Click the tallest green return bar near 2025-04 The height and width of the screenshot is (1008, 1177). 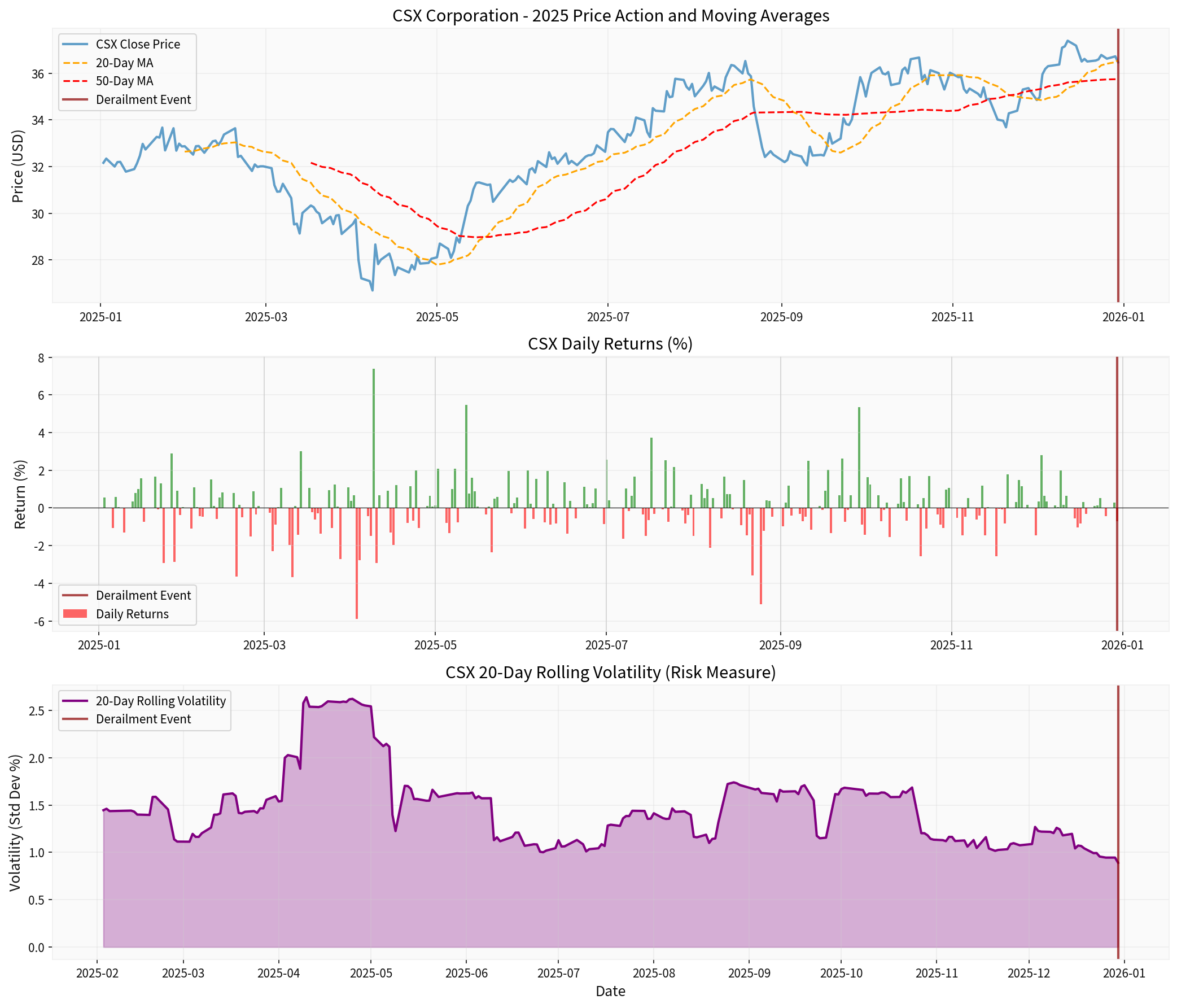coord(374,432)
